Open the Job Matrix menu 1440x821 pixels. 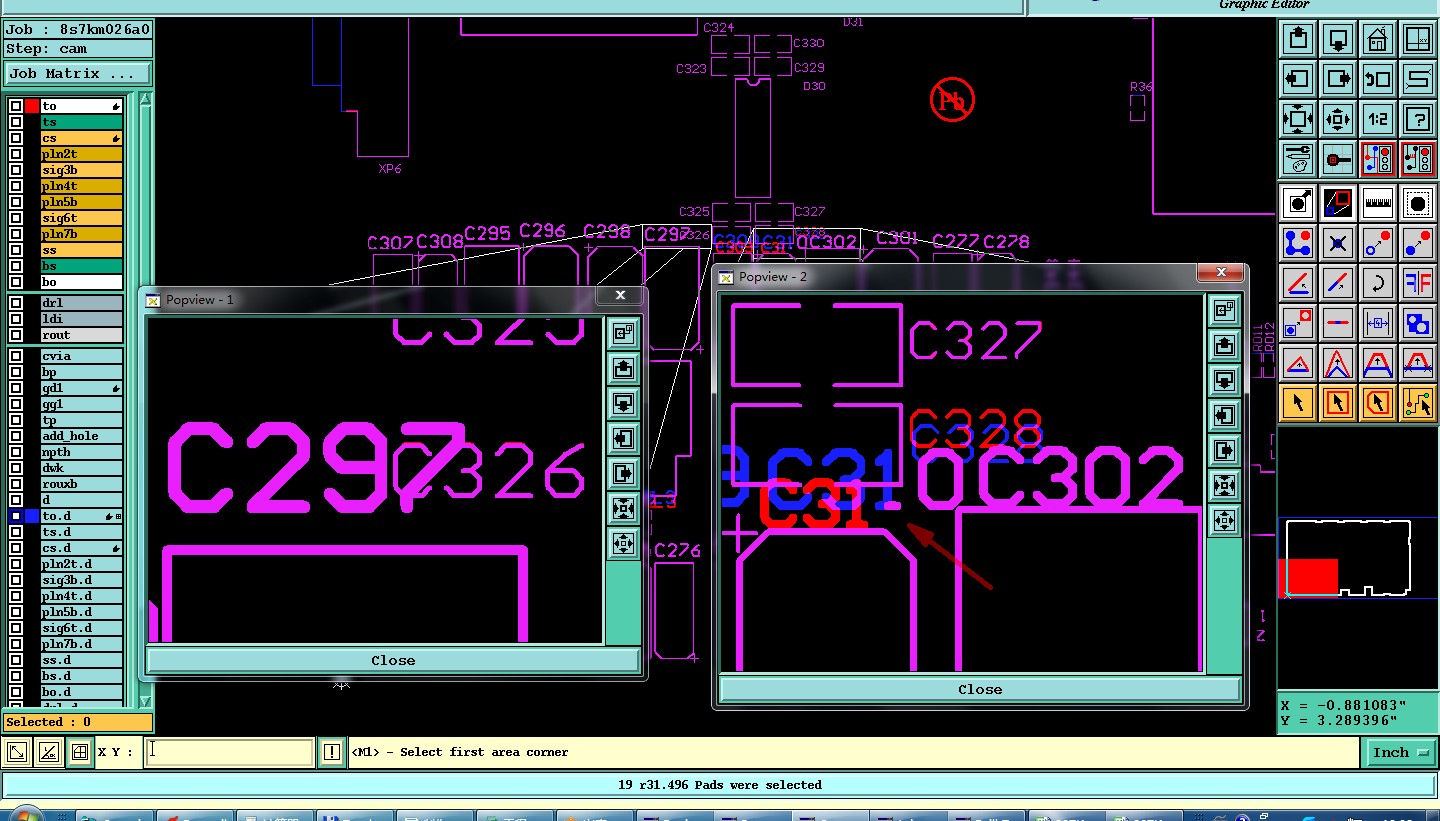[77, 74]
